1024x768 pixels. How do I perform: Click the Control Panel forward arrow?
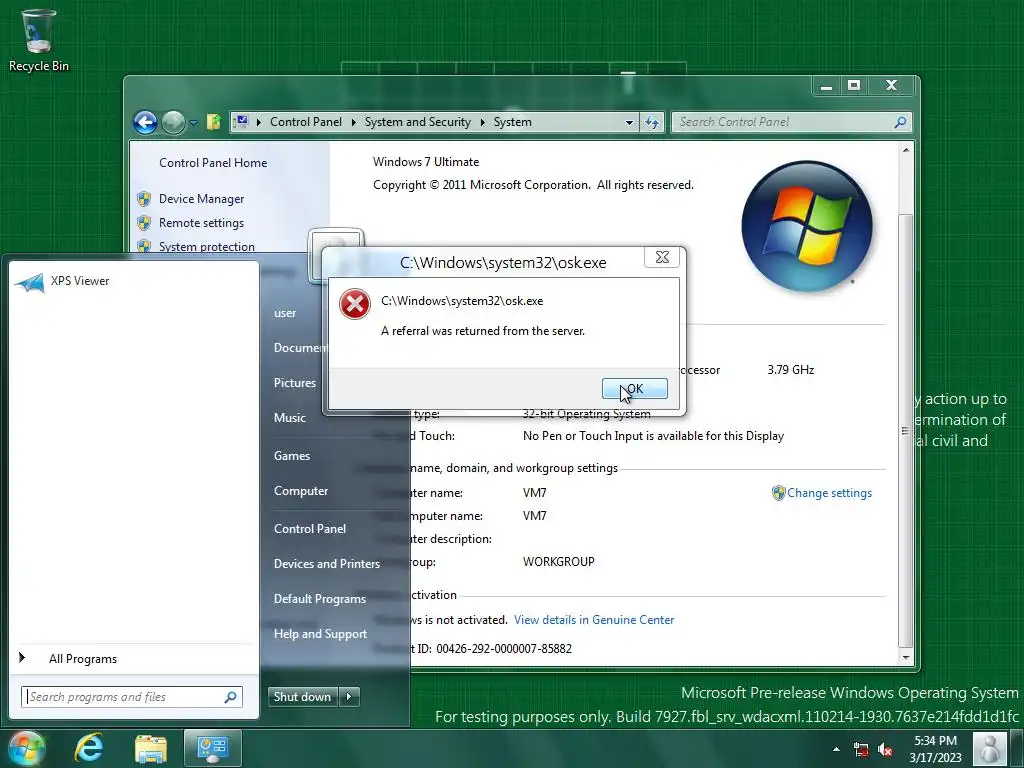[x=173, y=122]
